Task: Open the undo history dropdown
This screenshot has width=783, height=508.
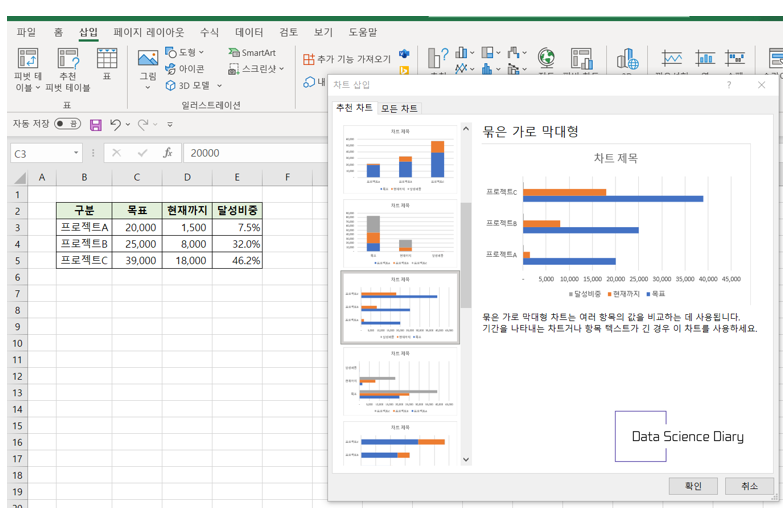Action: (x=128, y=124)
